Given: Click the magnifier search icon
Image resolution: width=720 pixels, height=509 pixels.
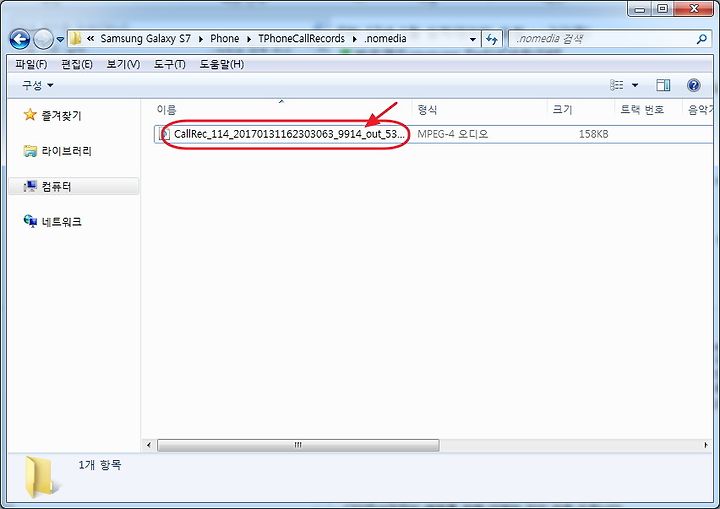Looking at the screenshot, I should [x=701, y=40].
